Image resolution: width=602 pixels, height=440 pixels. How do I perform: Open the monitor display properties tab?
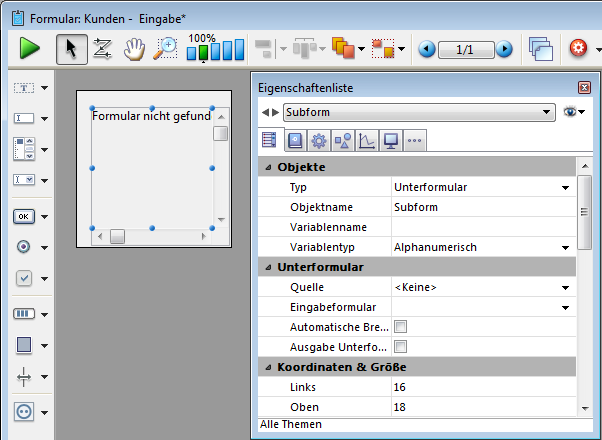point(391,140)
